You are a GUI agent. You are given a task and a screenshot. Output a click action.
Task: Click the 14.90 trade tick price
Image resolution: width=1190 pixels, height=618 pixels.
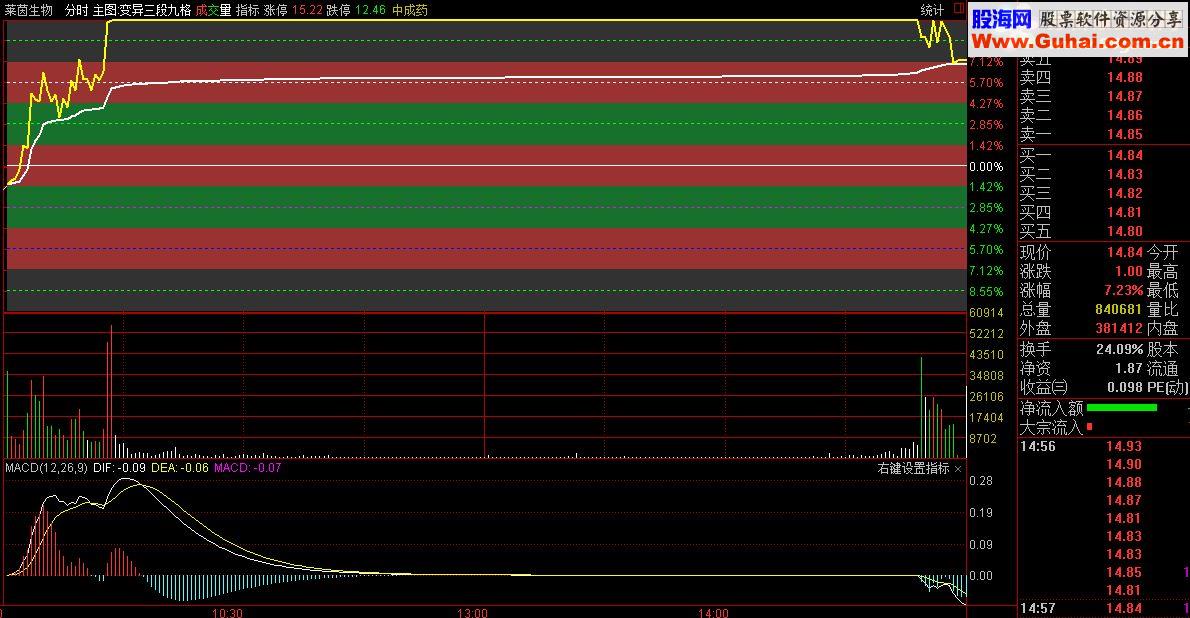1123,465
